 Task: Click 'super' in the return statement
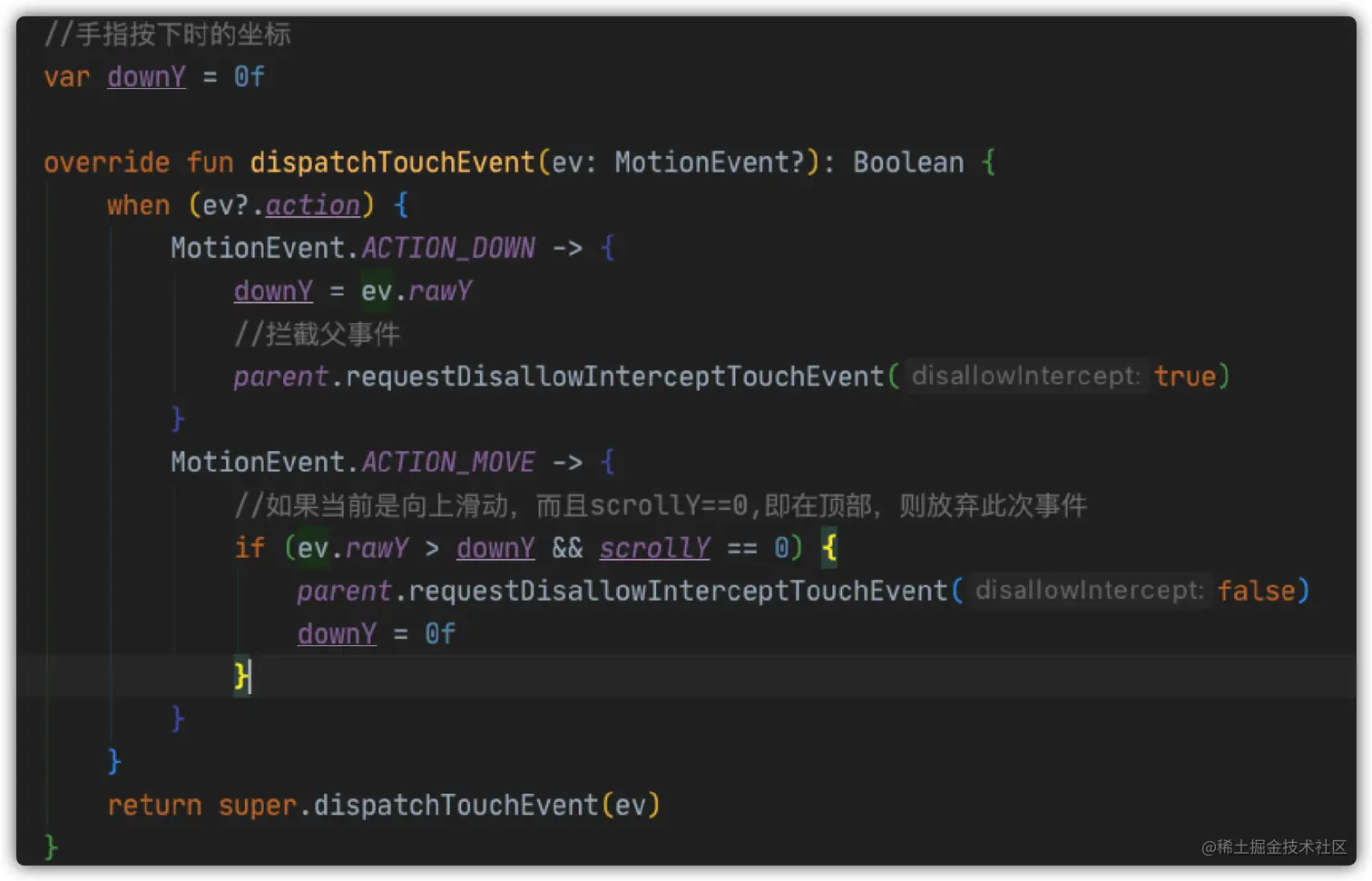tap(258, 805)
